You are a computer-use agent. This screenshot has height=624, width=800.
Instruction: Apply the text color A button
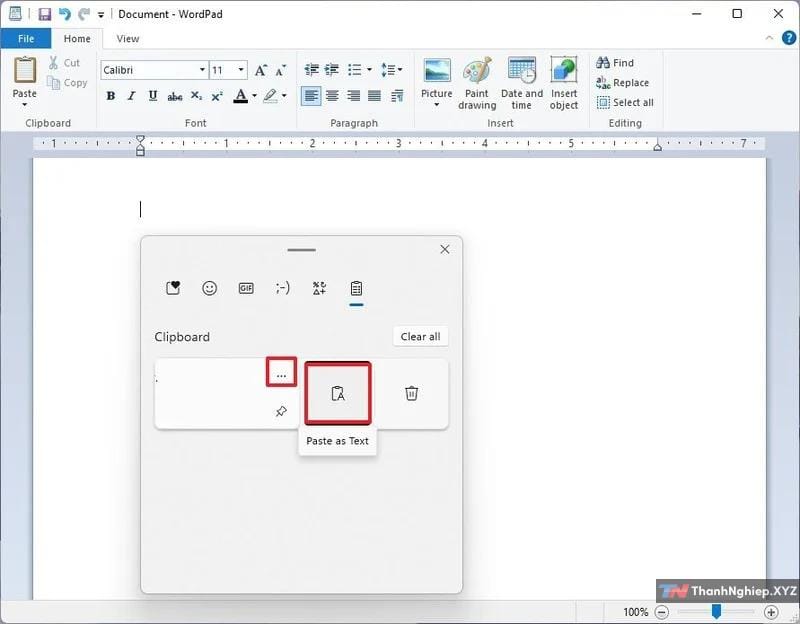pyautogui.click(x=241, y=95)
